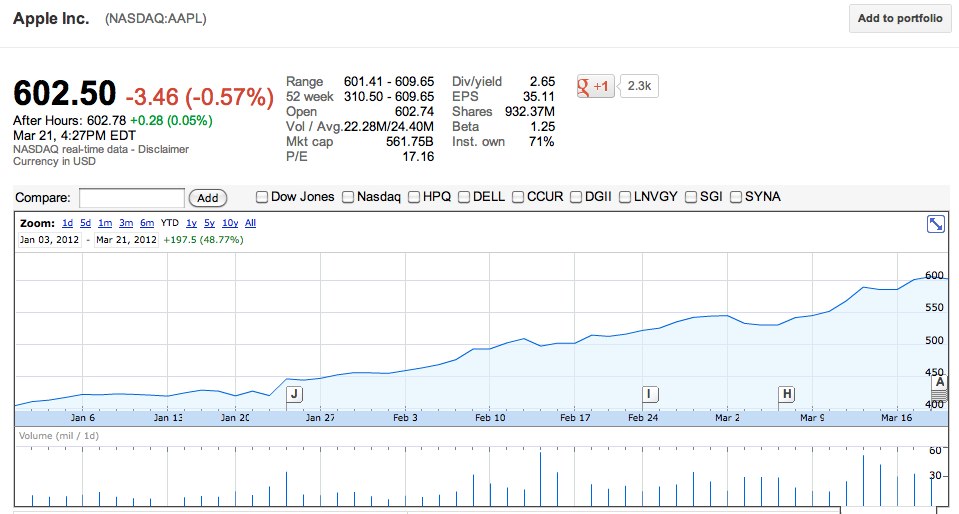Tick the HPQ comparison checkbox
The image size is (959, 514).
pos(414,197)
